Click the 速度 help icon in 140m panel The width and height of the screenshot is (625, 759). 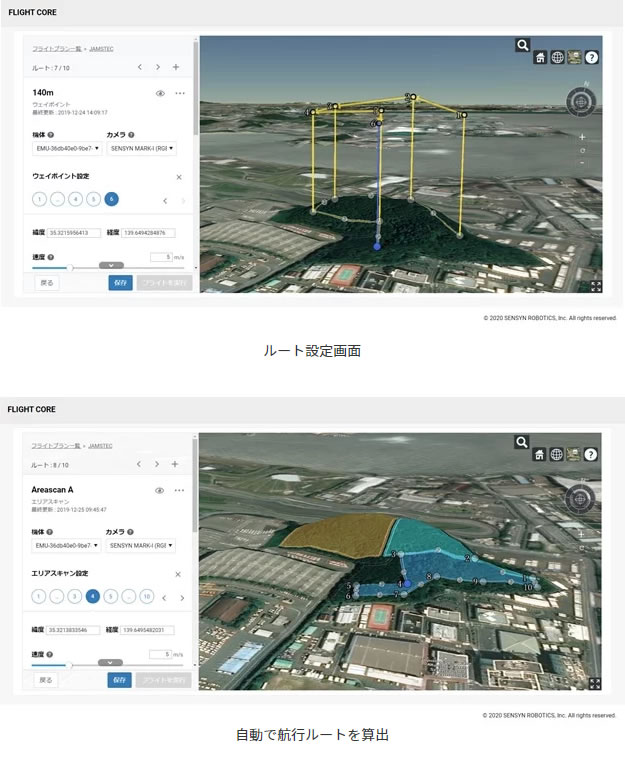tap(51, 257)
